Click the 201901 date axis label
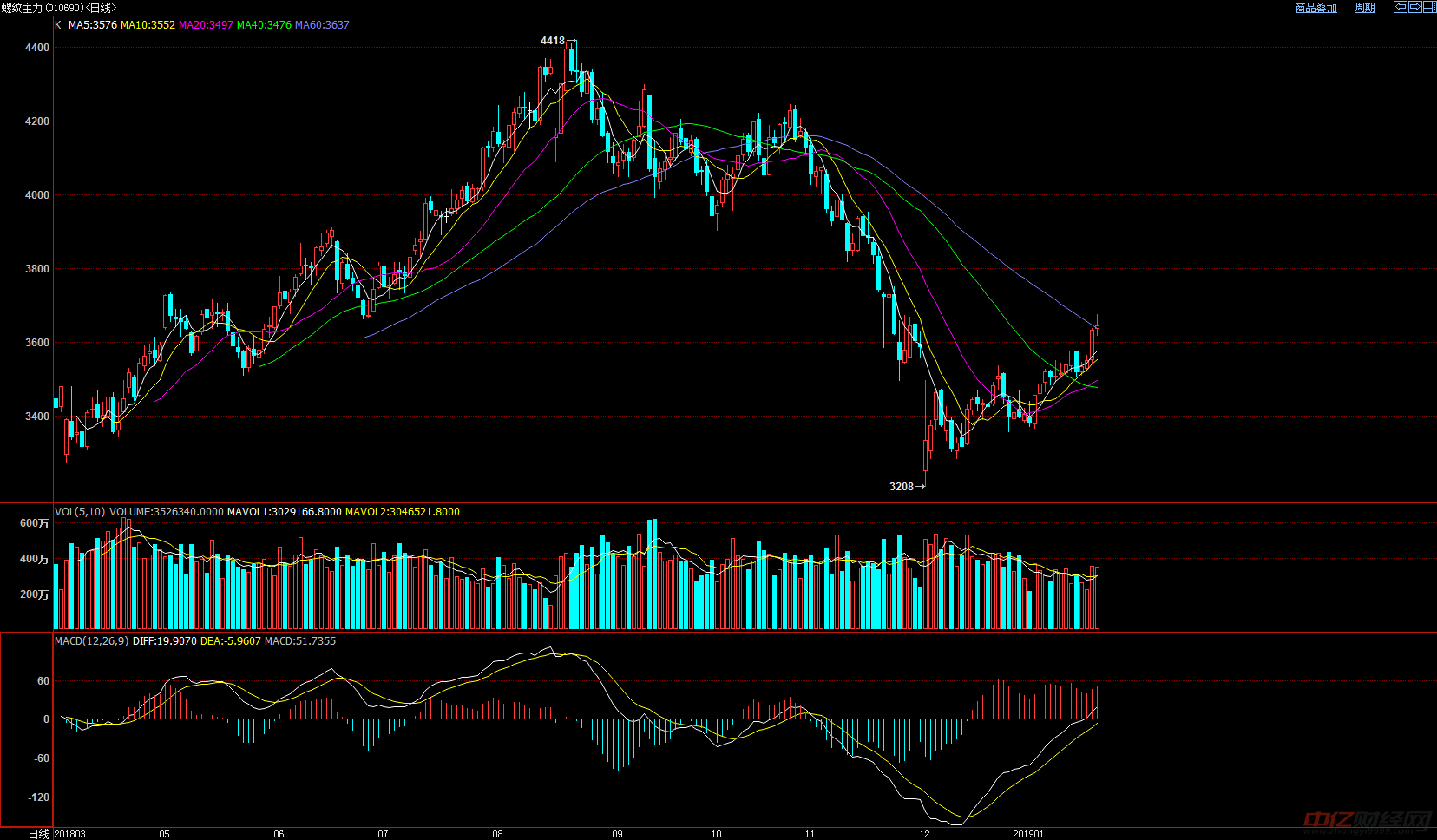 [x=1029, y=834]
